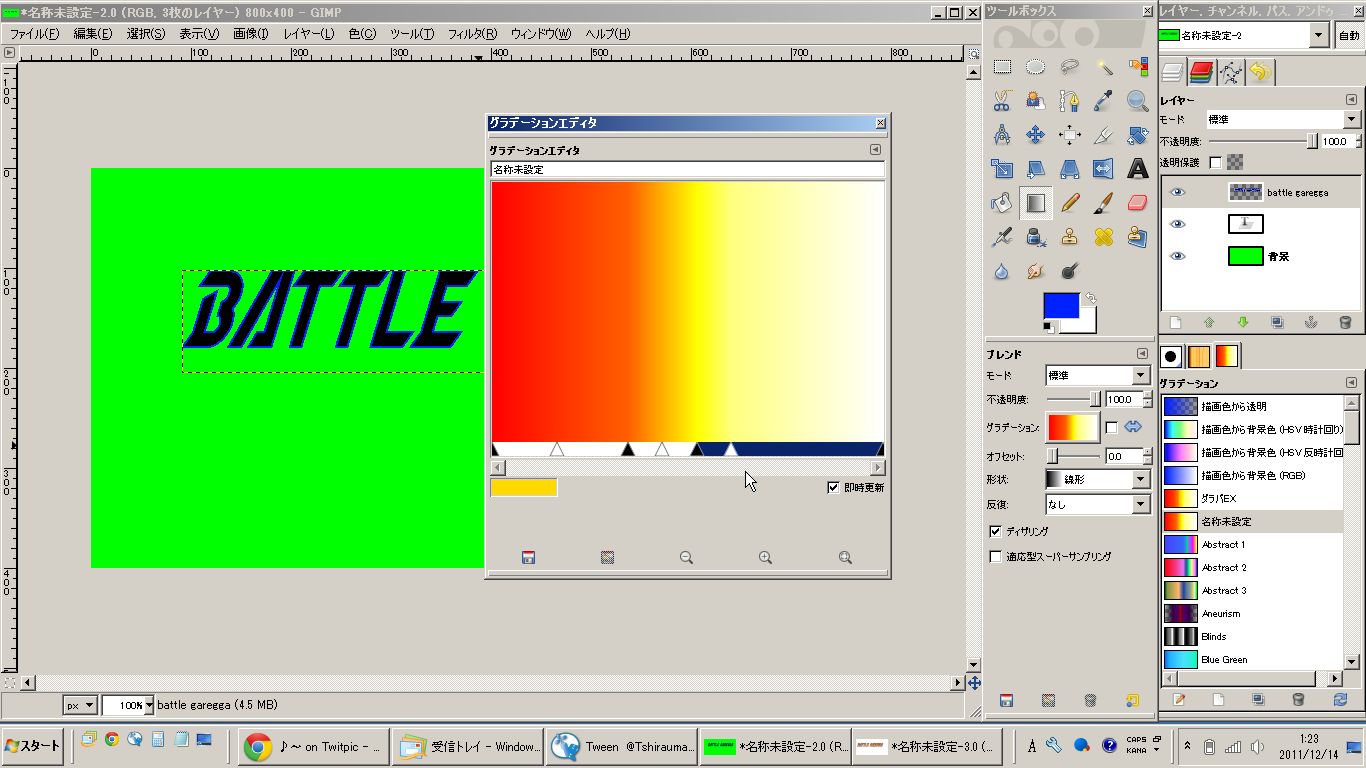Open the gradient editor tab menu arrow
Viewport: 1366px width, 768px height.
875,150
